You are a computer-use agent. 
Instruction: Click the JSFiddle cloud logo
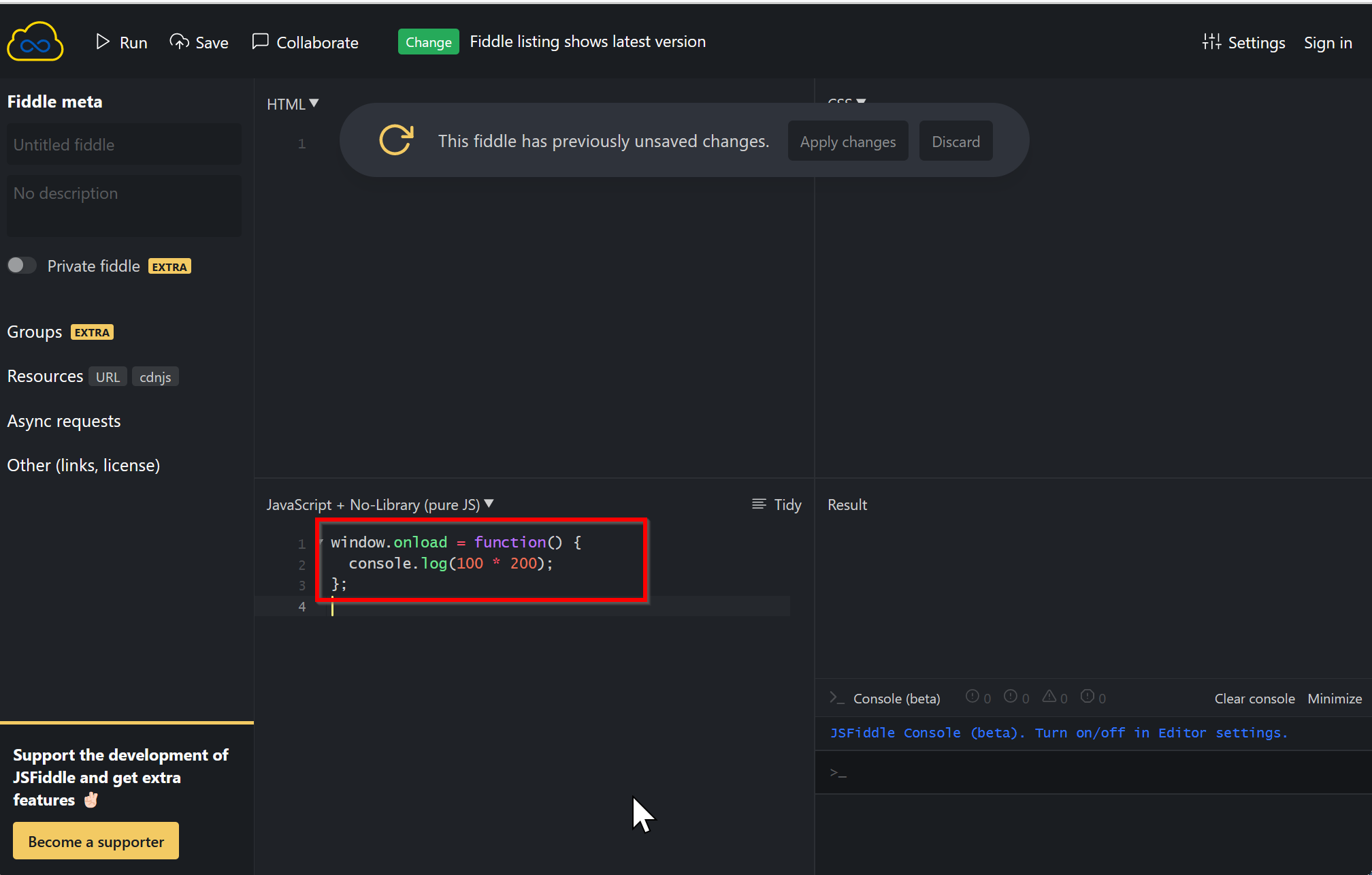(x=35, y=42)
